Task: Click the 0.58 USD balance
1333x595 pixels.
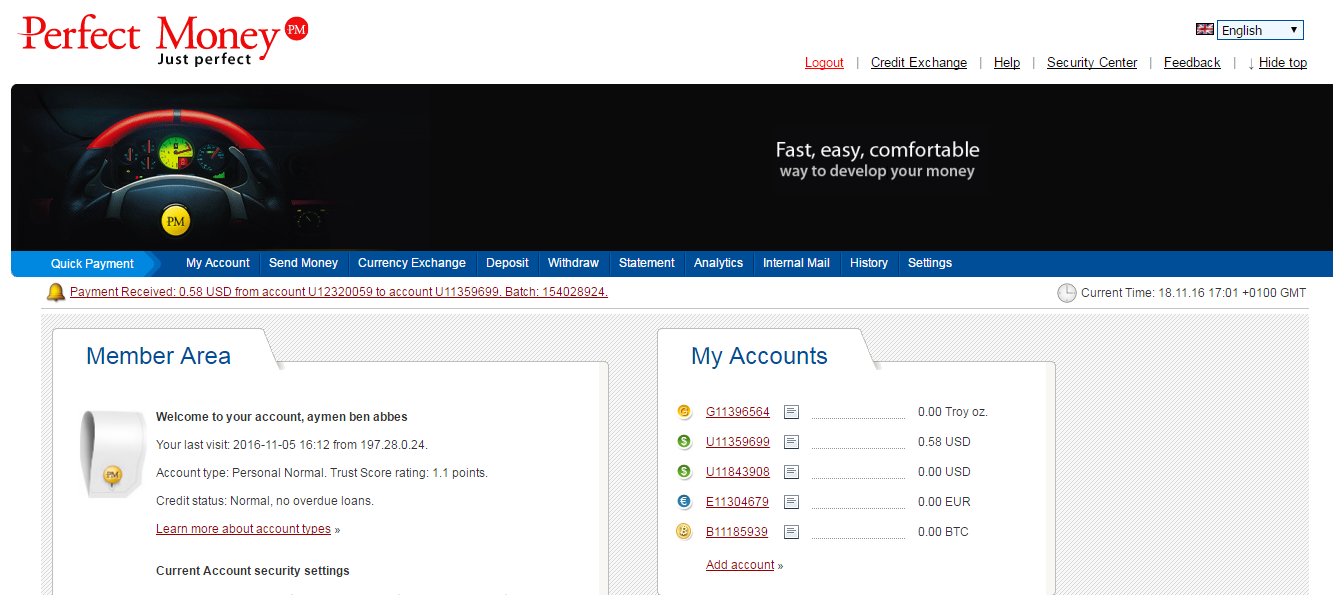Action: pos(944,442)
